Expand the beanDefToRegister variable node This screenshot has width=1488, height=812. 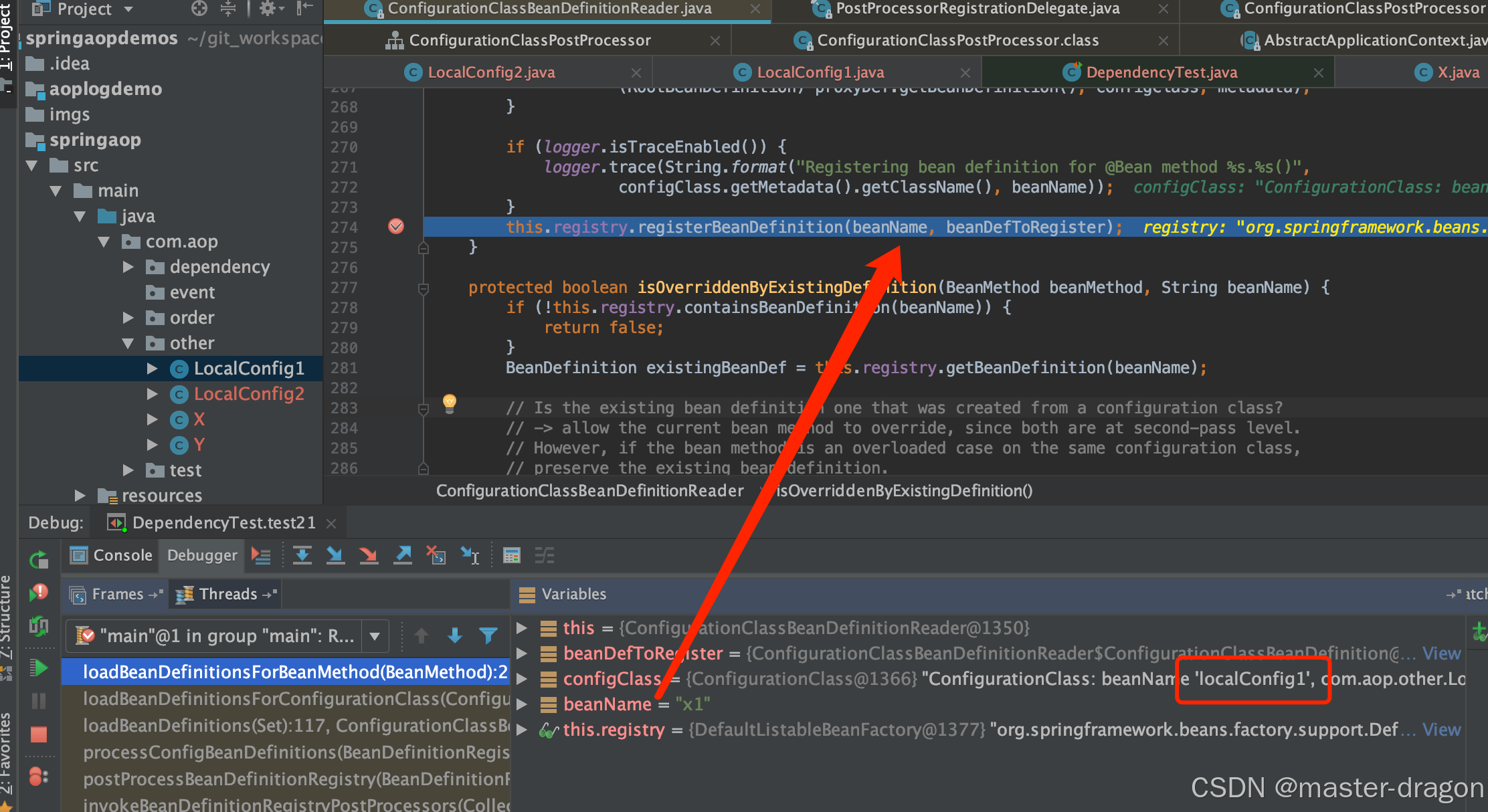point(522,653)
